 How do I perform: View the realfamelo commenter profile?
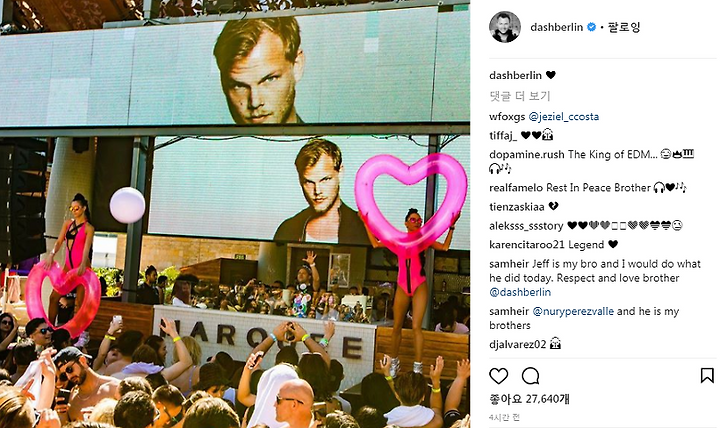517,188
